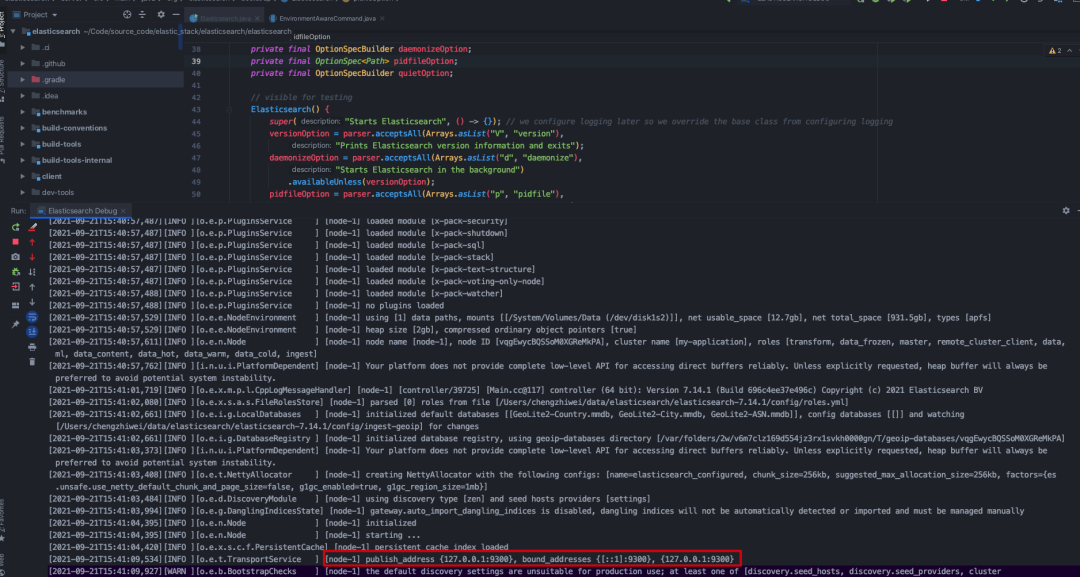Click the exit icon in Run panel
Viewport: 1080px width, 577px height.
pos(15,287)
